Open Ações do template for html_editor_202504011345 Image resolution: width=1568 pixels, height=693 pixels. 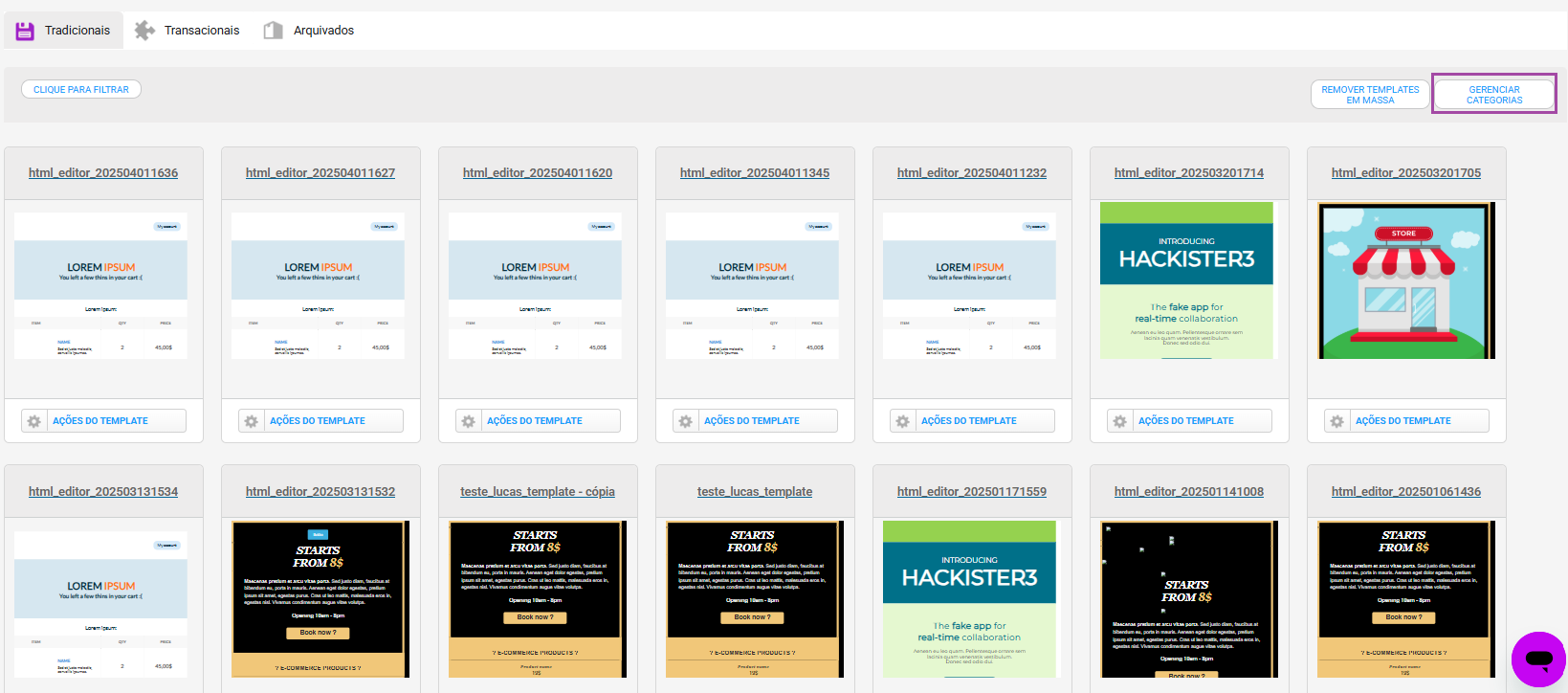[755, 421]
